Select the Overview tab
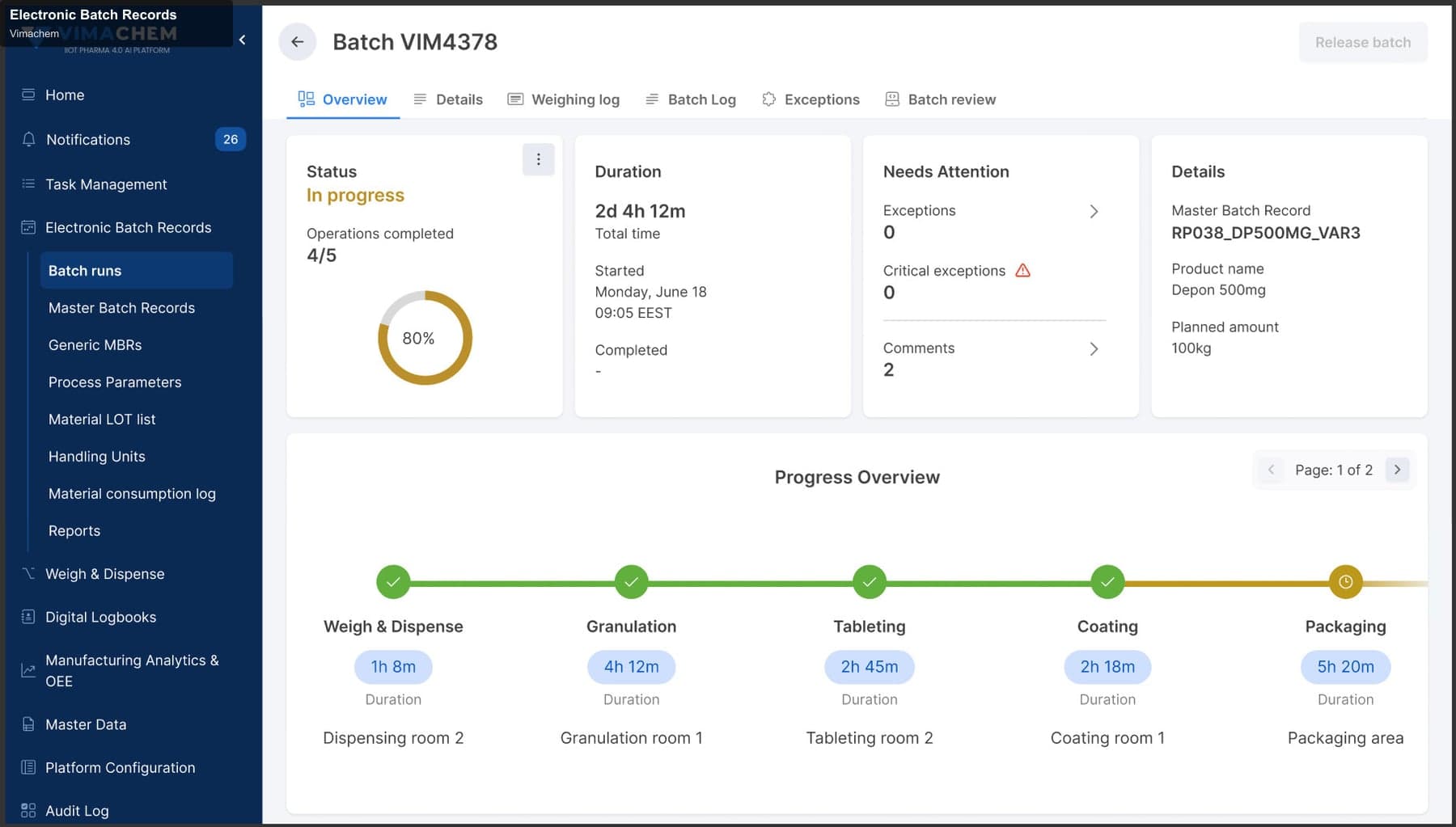The image size is (1456, 827). [x=343, y=99]
